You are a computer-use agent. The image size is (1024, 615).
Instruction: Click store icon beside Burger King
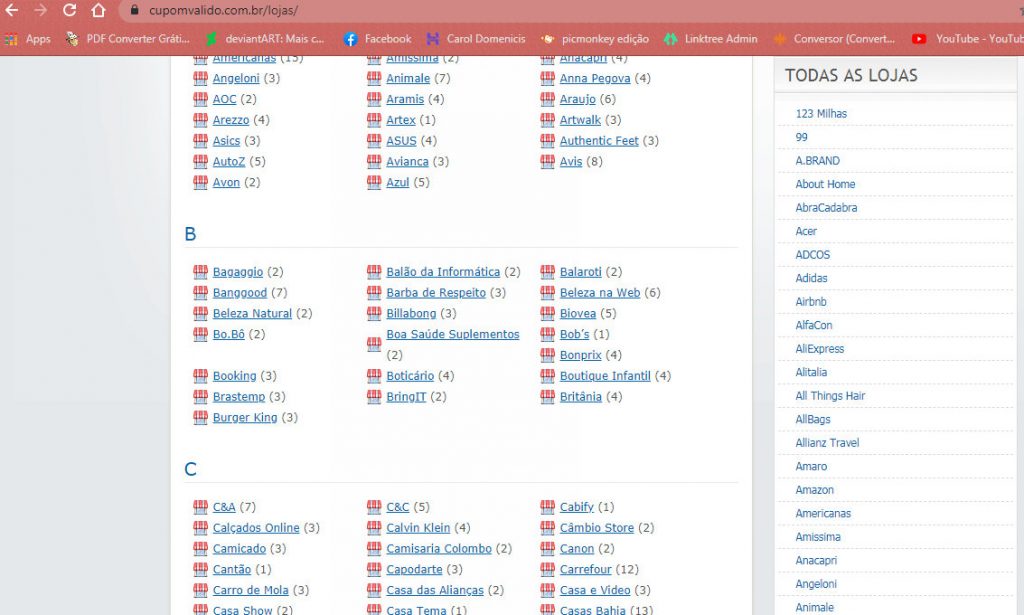click(x=200, y=417)
